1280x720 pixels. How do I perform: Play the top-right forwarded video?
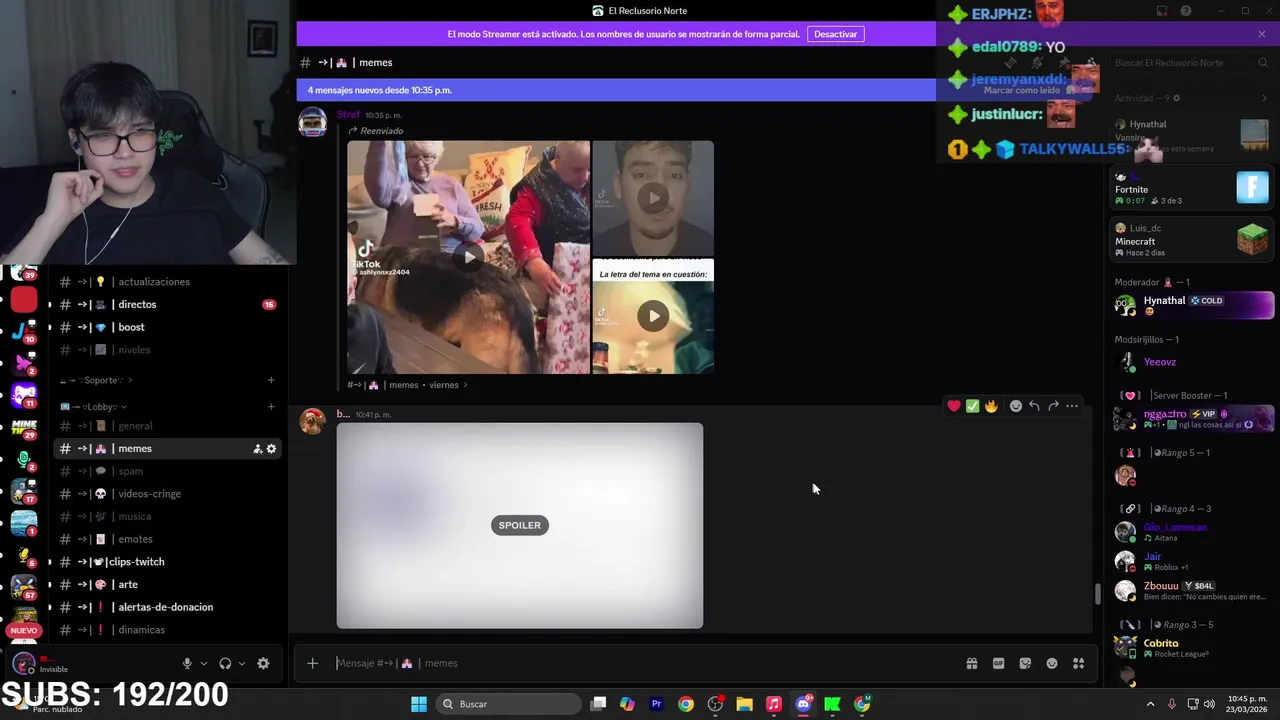(x=653, y=198)
